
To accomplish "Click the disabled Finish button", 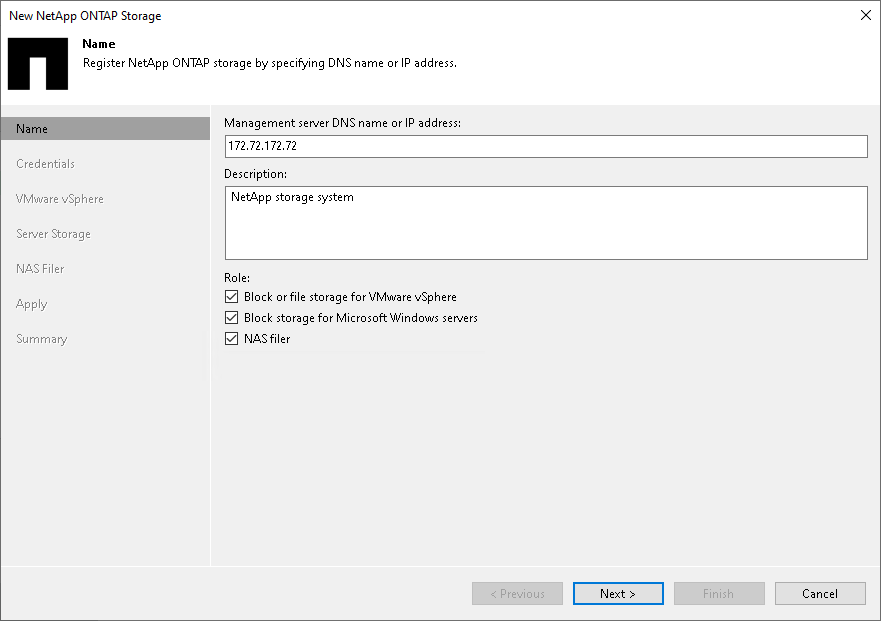I will 719,593.
